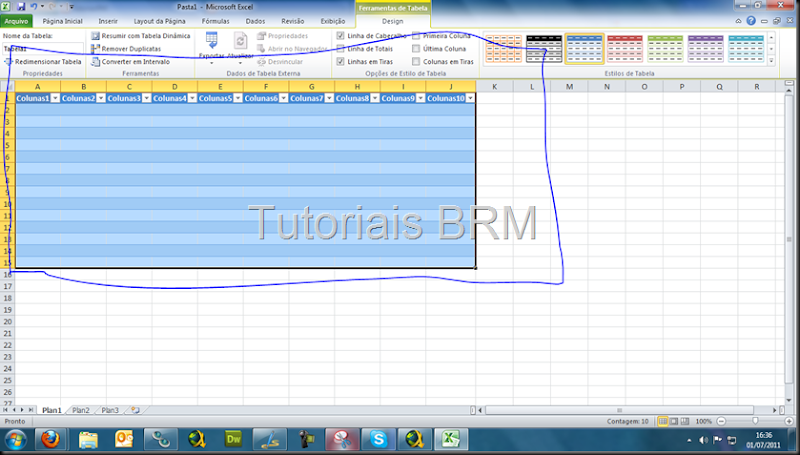Open Skype from the taskbar
Screen dimensions: 800x455
tap(379, 439)
